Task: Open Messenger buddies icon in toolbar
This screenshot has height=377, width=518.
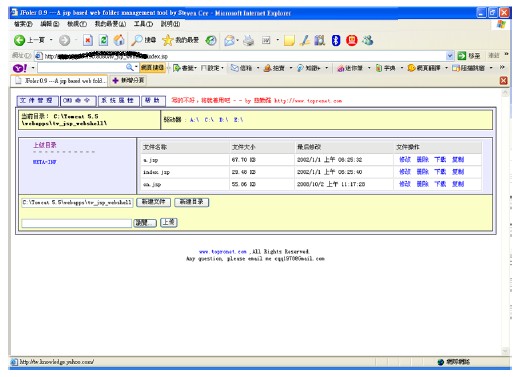Action: (x=368, y=41)
